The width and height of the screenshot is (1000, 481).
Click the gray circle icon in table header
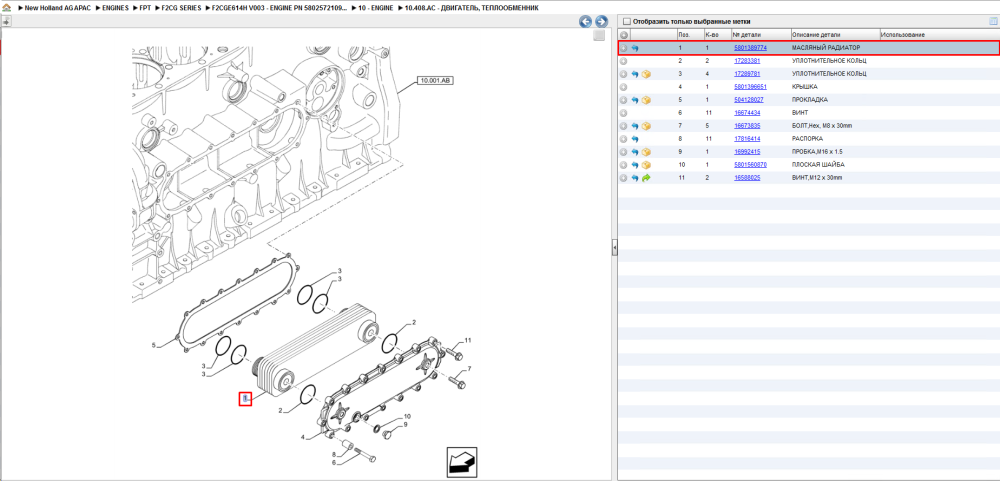pos(624,34)
